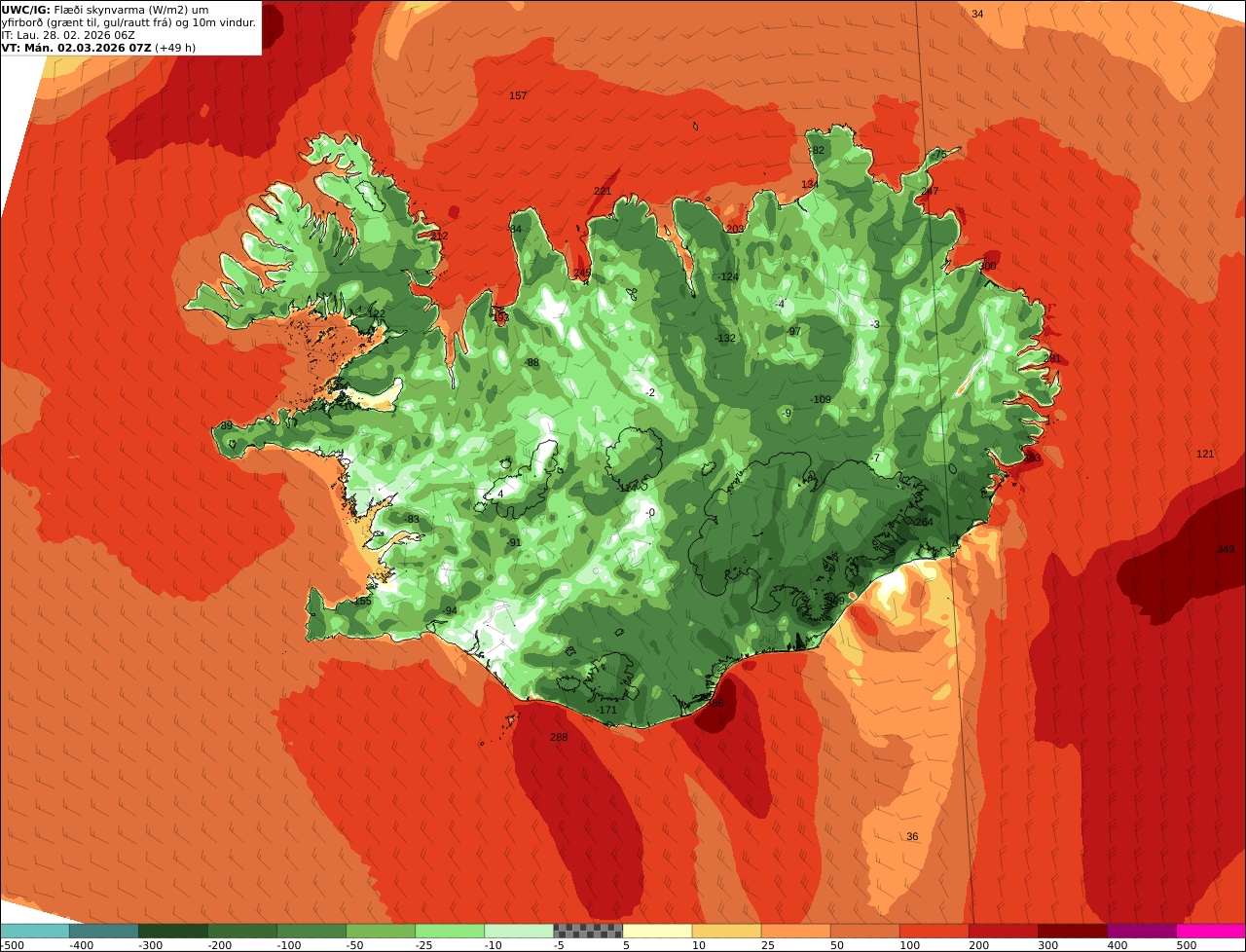Click the '-83' value in western Iceland
This screenshot has height=952, width=1246.
pos(412,519)
